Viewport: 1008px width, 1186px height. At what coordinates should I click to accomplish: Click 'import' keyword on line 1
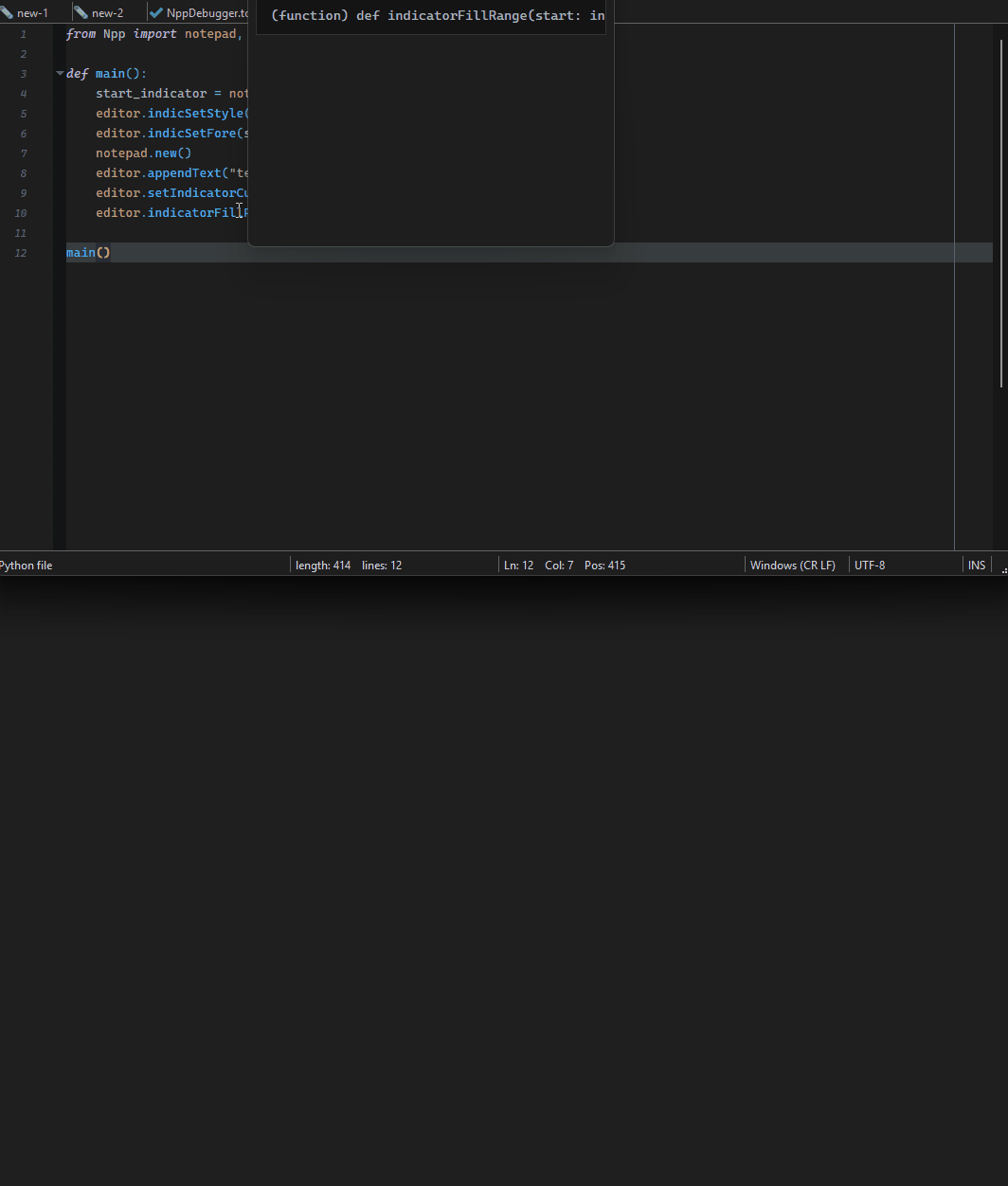[x=154, y=34]
